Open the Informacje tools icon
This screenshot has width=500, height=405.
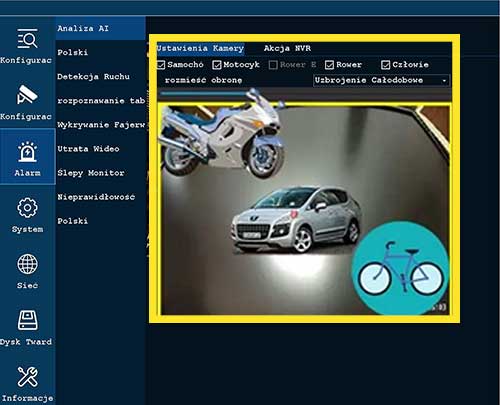coord(27,377)
